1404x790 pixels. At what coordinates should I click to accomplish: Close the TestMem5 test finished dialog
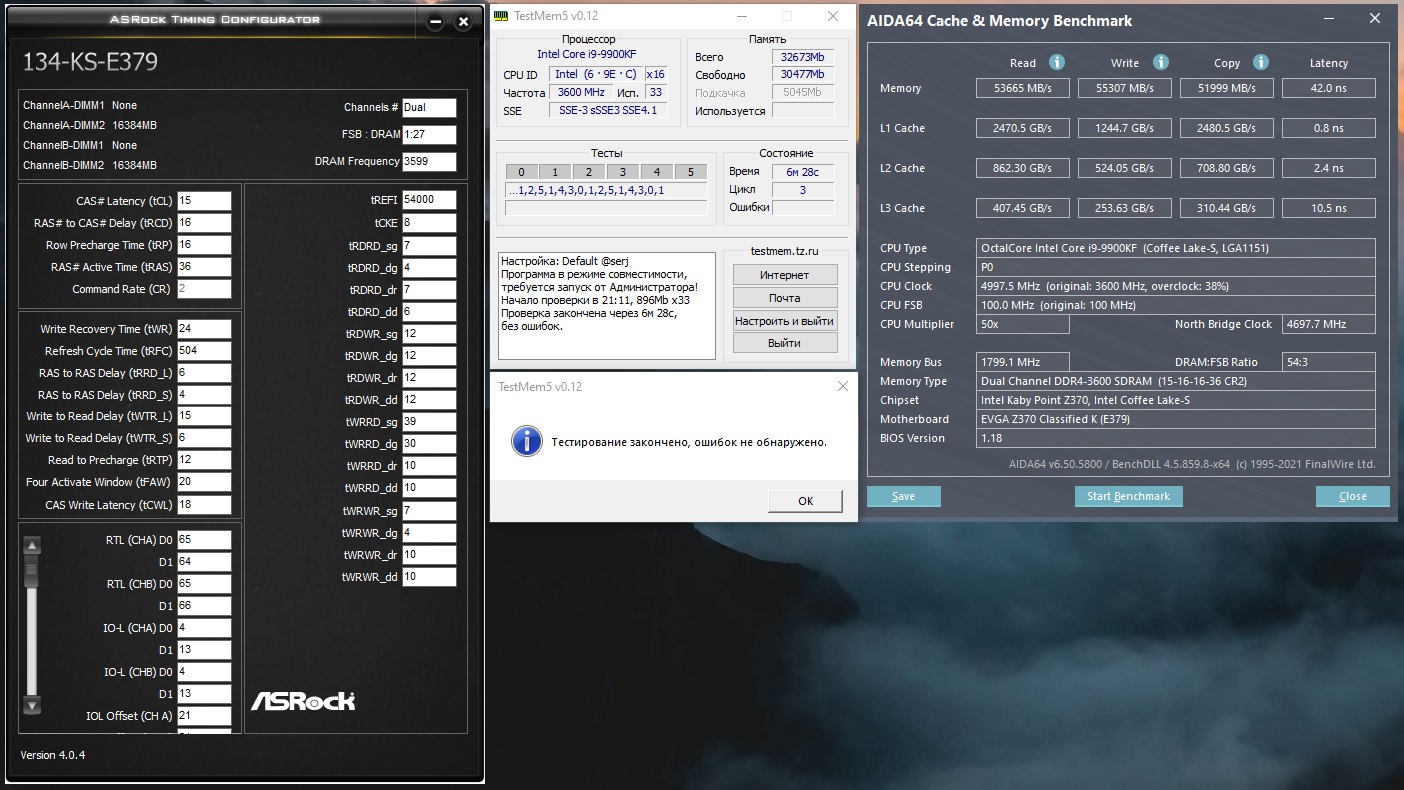(842, 386)
